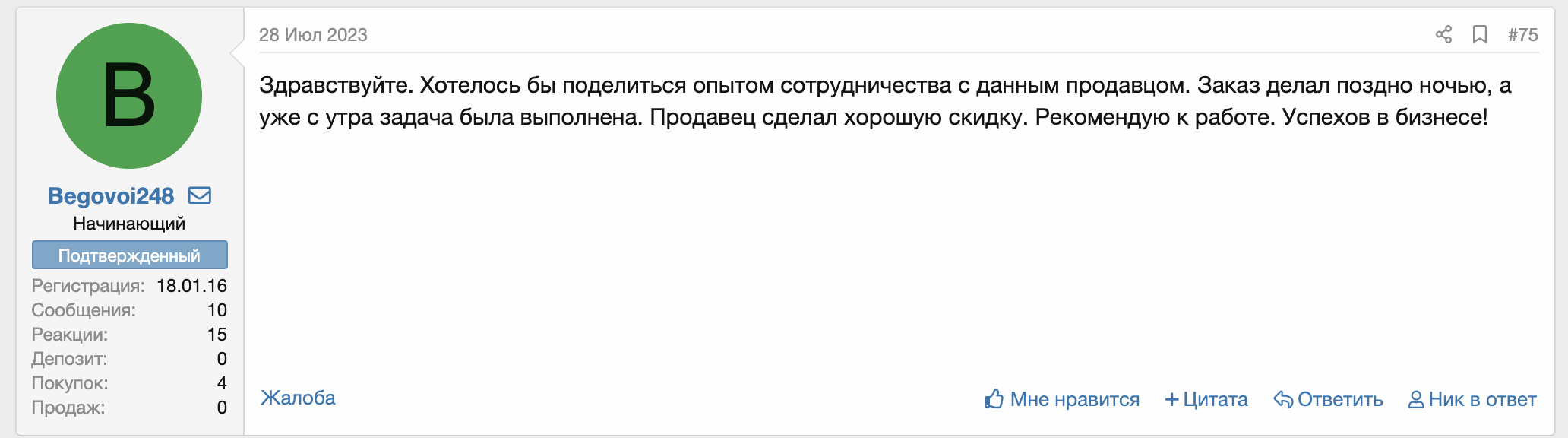Add the post to quotes with Цитата
The height and width of the screenshot is (438, 1568).
pyautogui.click(x=1206, y=399)
